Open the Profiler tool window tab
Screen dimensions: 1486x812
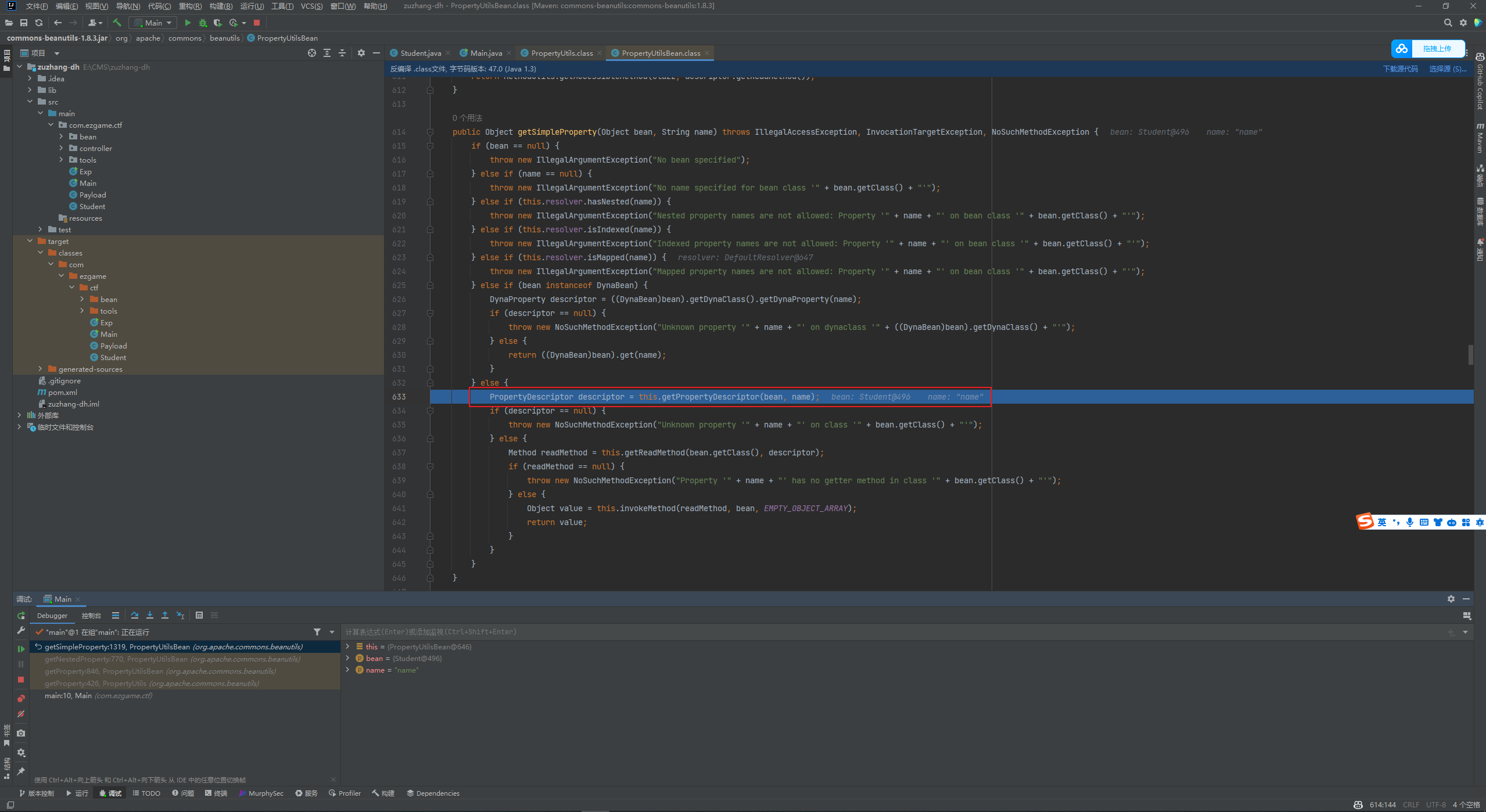(344, 793)
